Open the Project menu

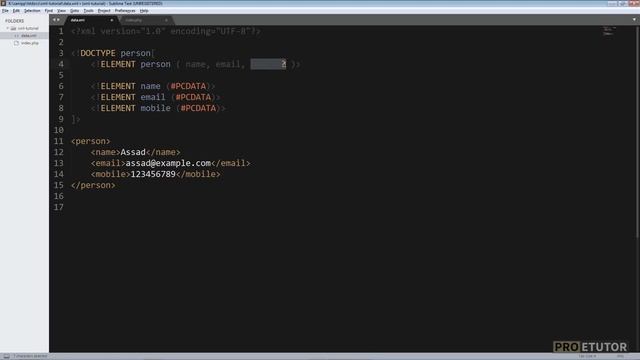tap(104, 11)
